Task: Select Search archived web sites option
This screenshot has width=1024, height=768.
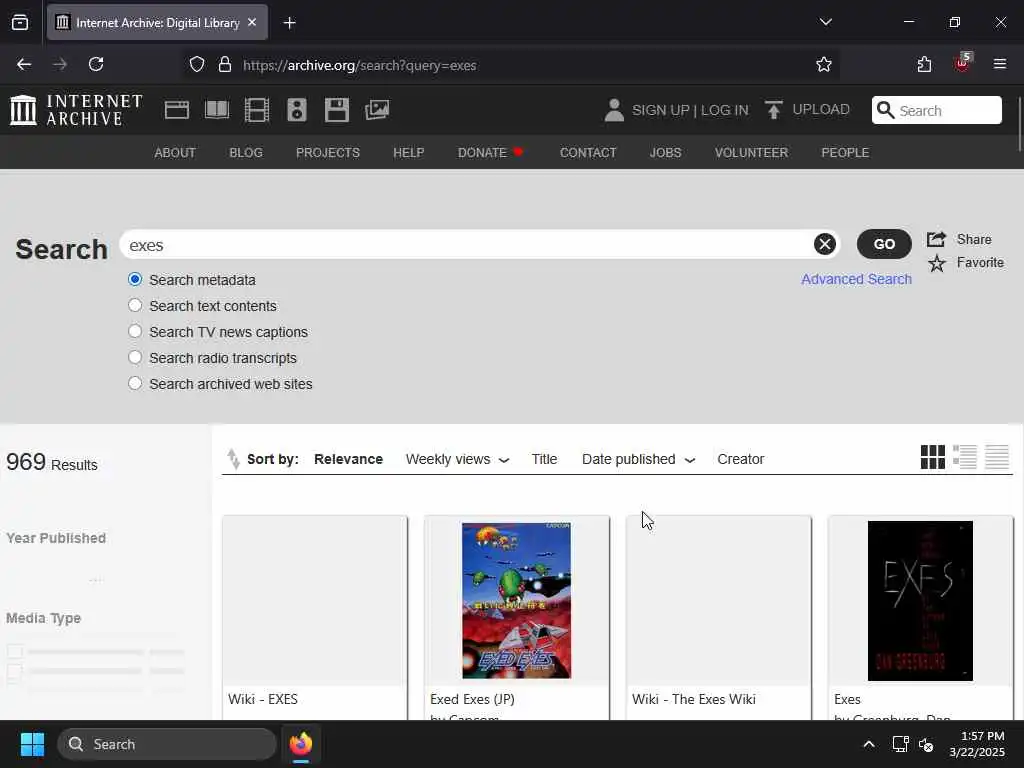Action: click(135, 383)
